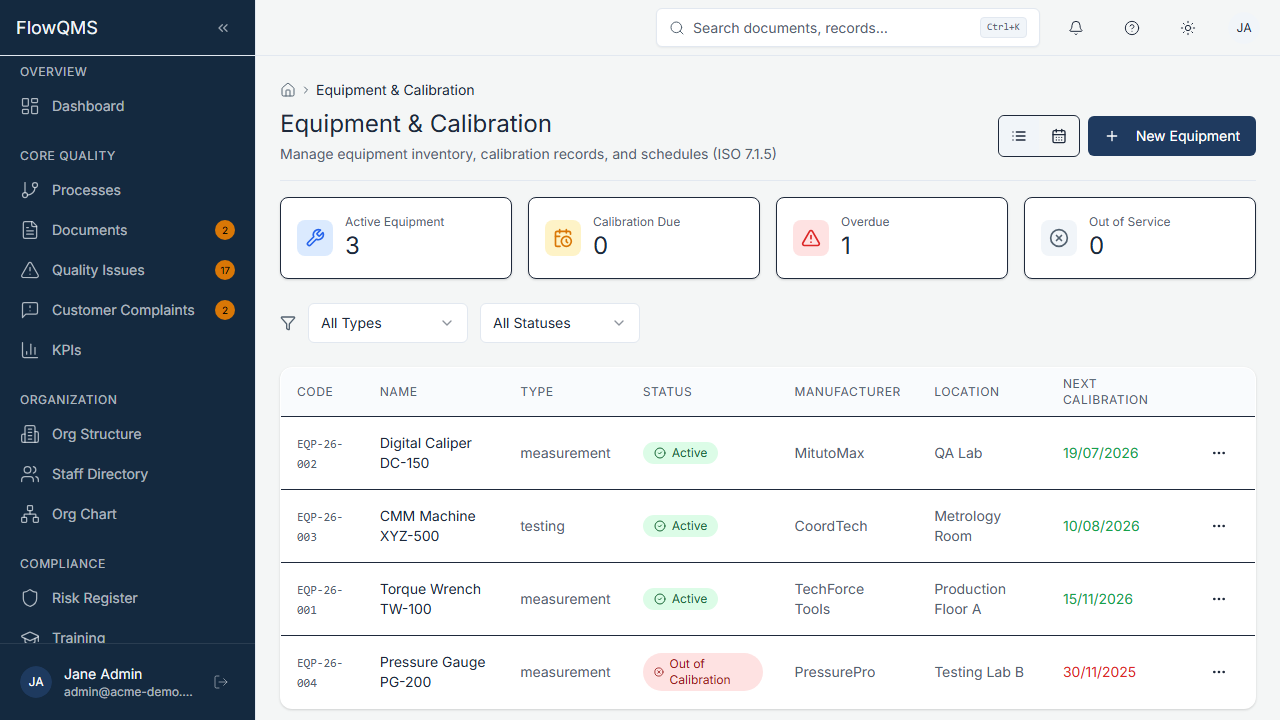
Task: Select the Processes sidebar icon
Action: click(31, 190)
